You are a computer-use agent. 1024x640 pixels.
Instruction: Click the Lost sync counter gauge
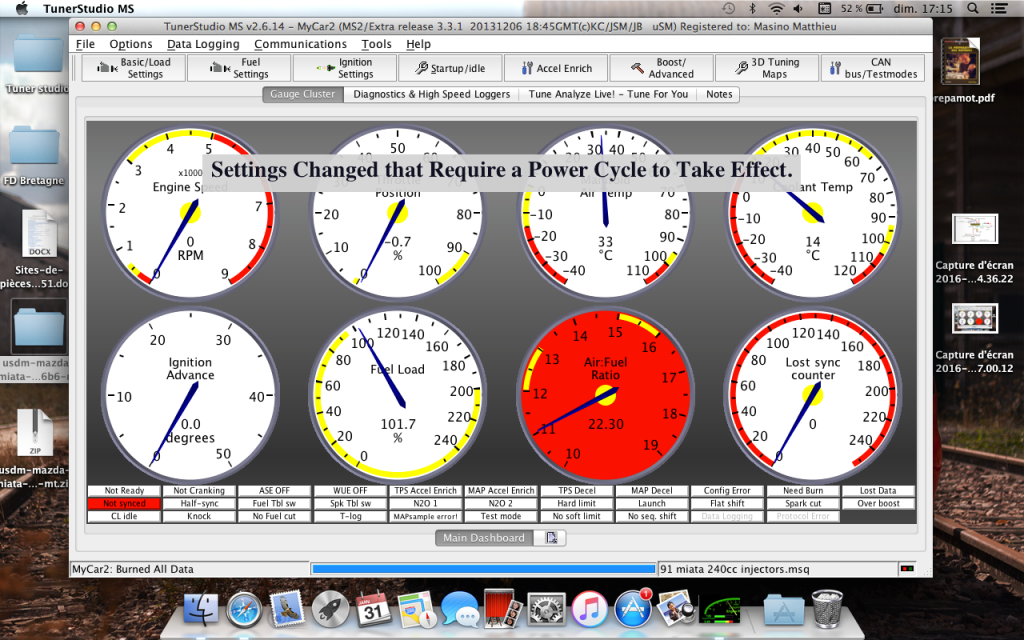[x=812, y=396]
